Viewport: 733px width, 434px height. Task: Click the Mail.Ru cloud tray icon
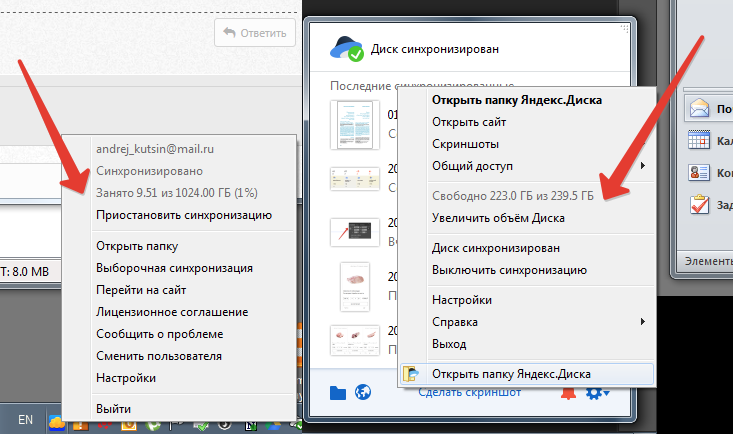click(x=56, y=424)
